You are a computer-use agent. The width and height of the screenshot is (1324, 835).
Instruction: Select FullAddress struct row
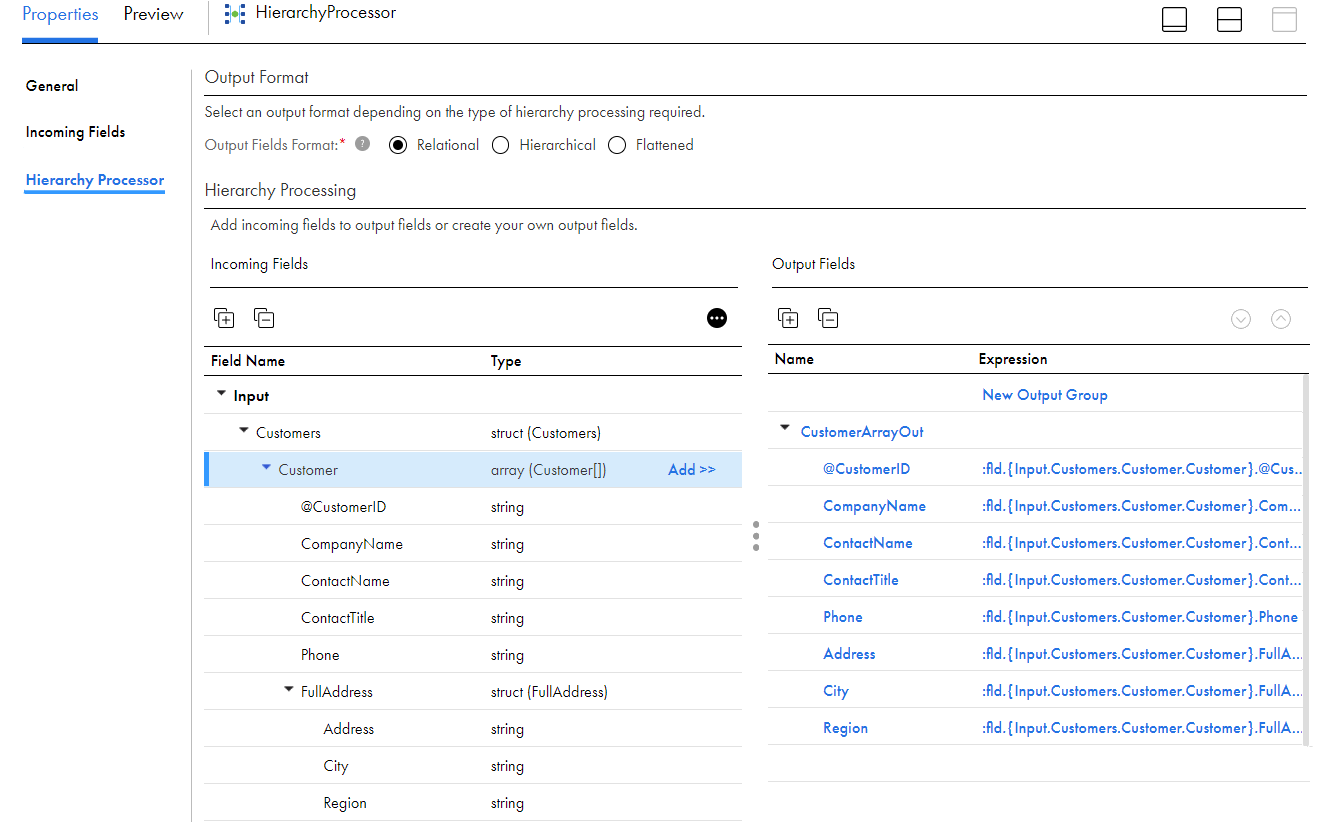(x=473, y=692)
